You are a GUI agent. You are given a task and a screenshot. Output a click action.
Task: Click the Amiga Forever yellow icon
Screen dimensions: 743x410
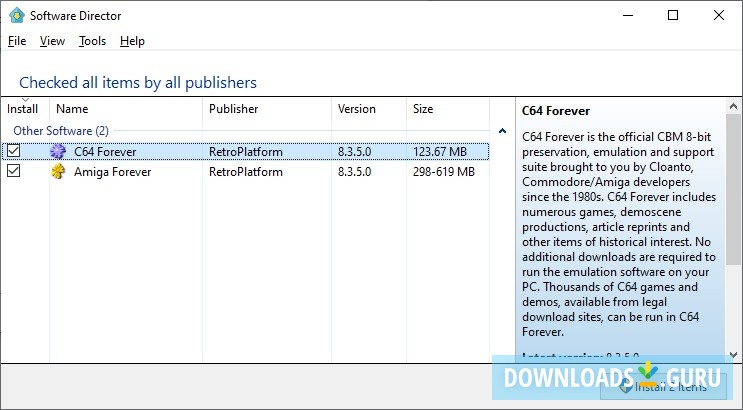click(x=58, y=171)
